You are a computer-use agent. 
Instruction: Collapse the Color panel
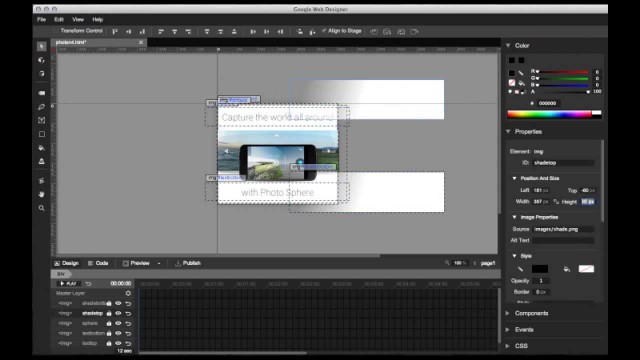pos(508,45)
